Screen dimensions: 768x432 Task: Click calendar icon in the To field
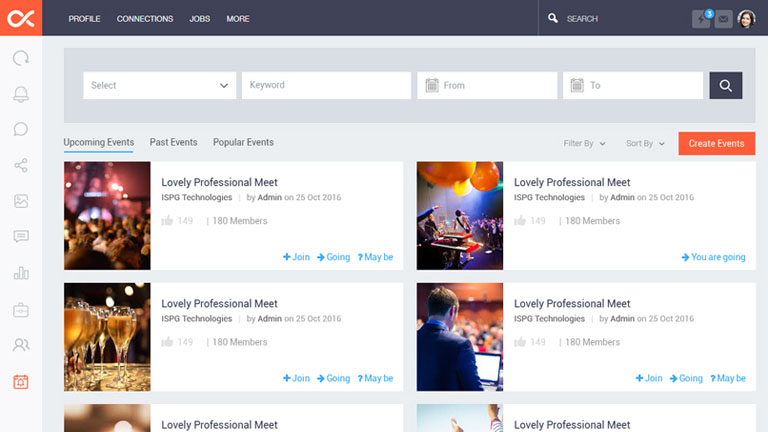coord(577,85)
